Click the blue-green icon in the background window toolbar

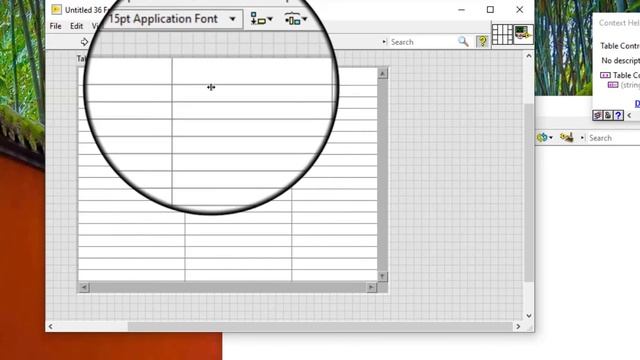542,138
